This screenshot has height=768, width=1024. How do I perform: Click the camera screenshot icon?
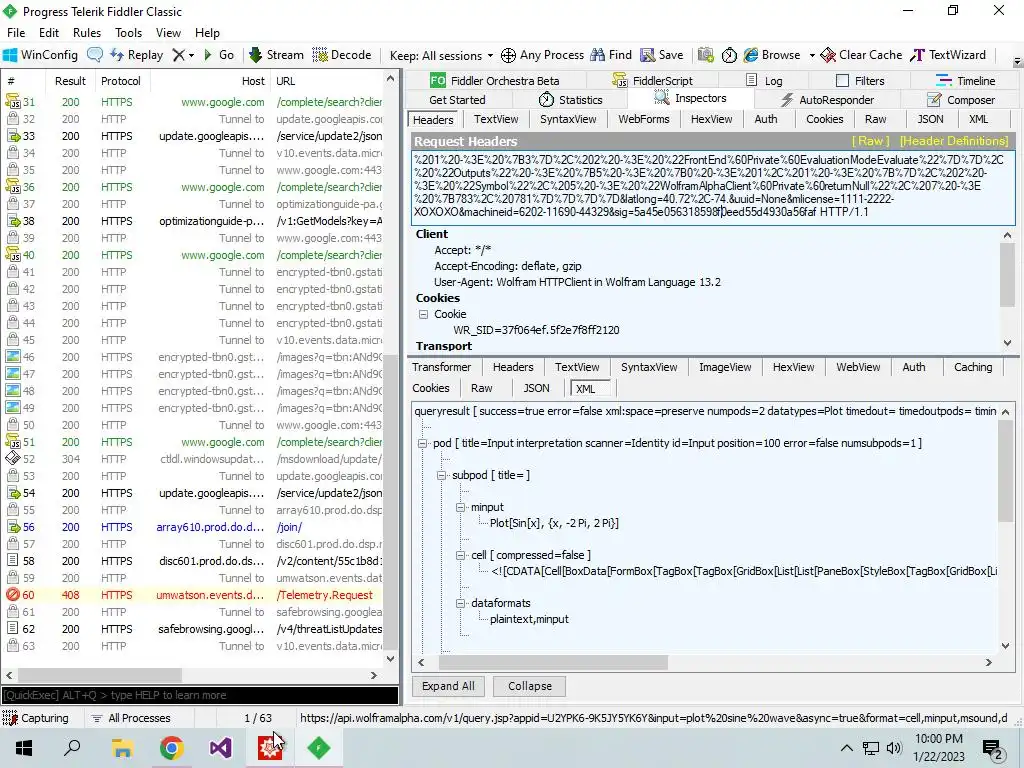pyautogui.click(x=705, y=55)
